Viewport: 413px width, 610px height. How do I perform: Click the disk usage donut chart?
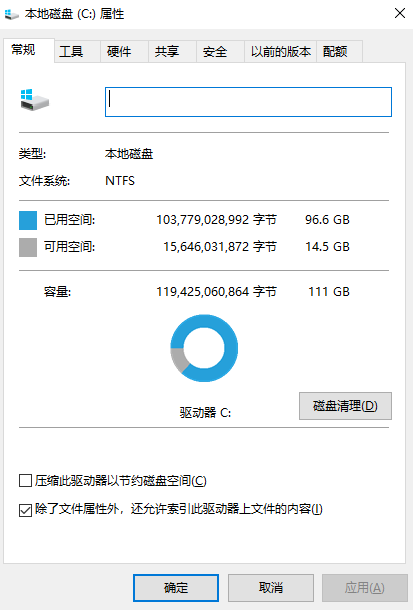204,348
